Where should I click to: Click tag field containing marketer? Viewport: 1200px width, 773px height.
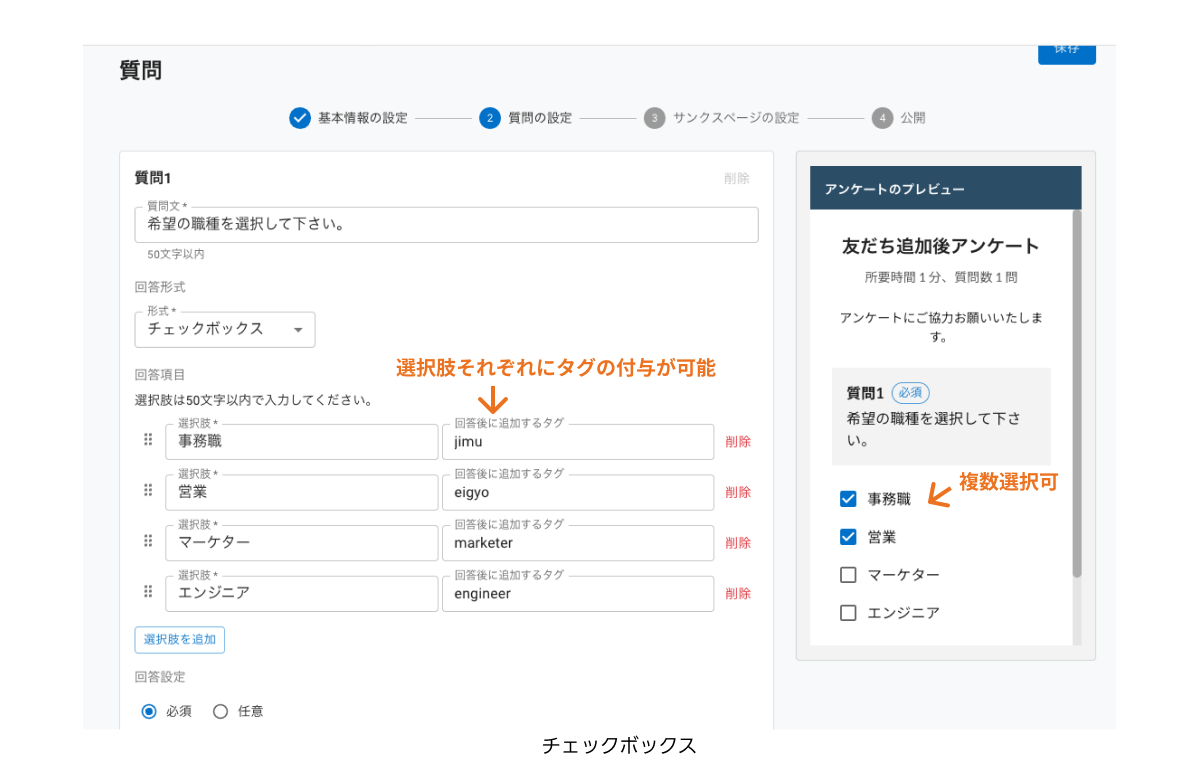[578, 543]
